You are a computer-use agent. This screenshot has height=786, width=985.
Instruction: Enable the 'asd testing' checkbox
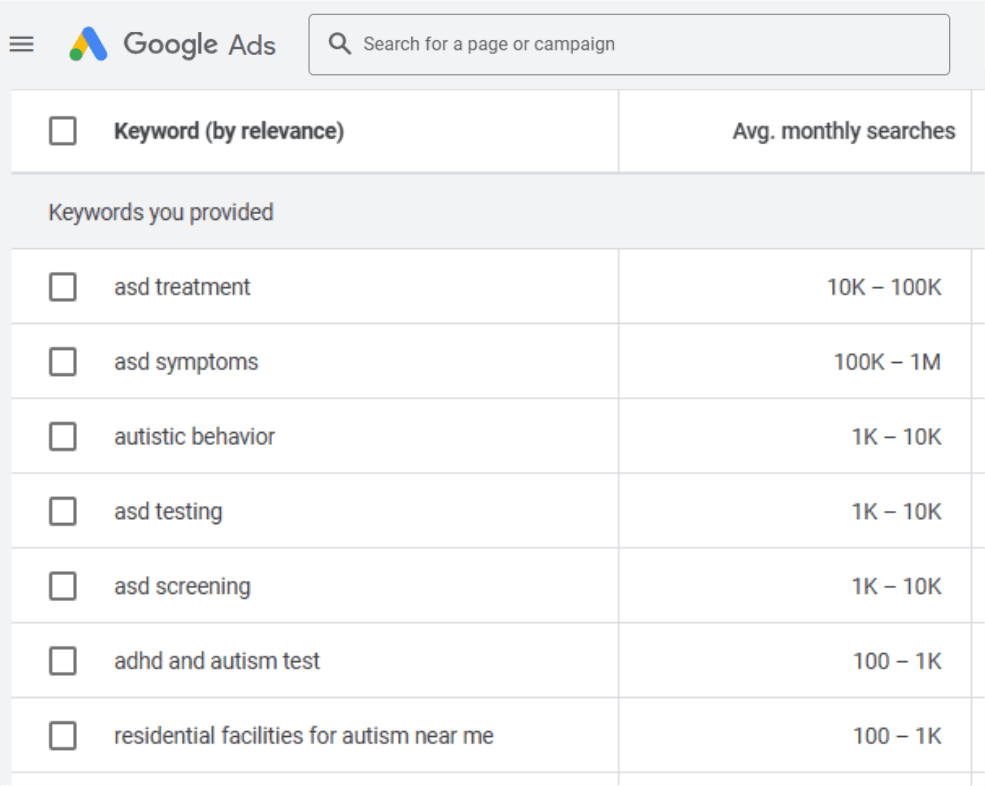[63, 512]
